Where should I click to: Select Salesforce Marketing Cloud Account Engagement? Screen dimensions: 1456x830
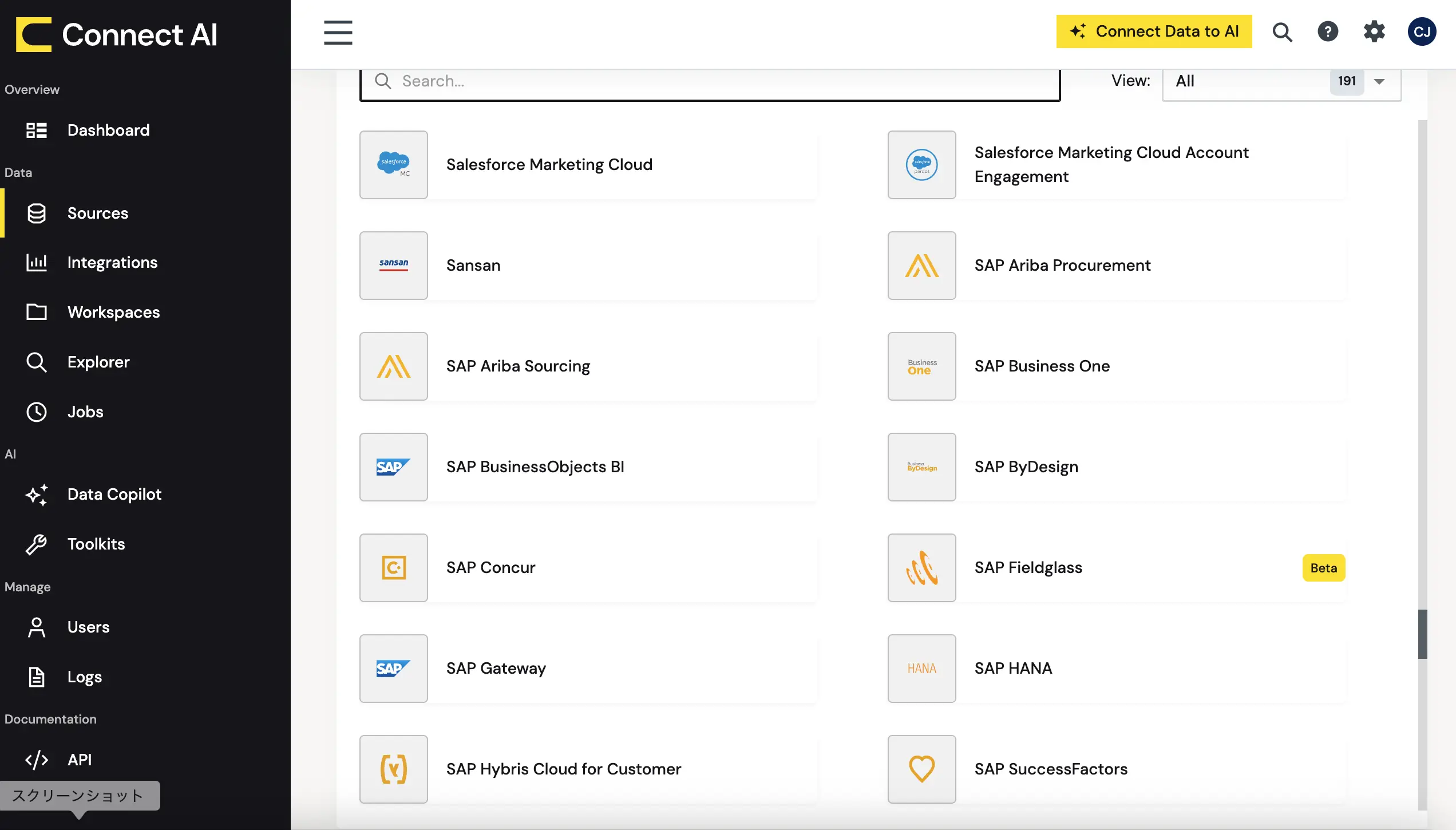[1117, 165]
